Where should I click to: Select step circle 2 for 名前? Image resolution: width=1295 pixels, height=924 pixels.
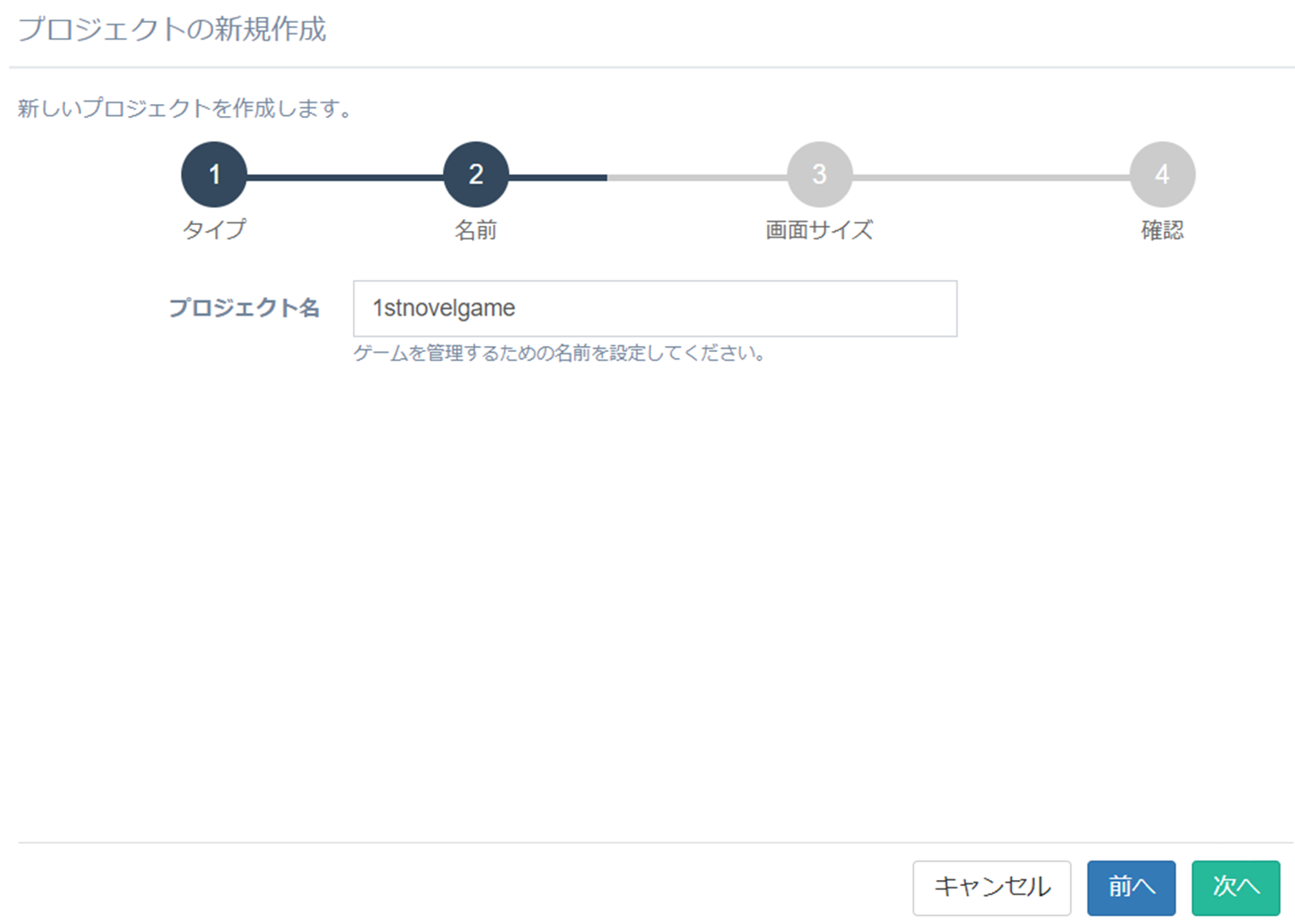tap(475, 173)
